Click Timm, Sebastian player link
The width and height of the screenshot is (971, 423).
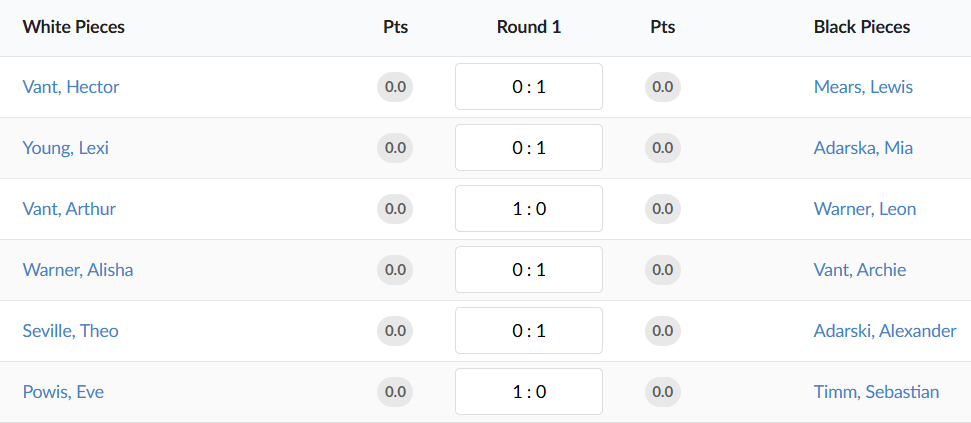[876, 392]
